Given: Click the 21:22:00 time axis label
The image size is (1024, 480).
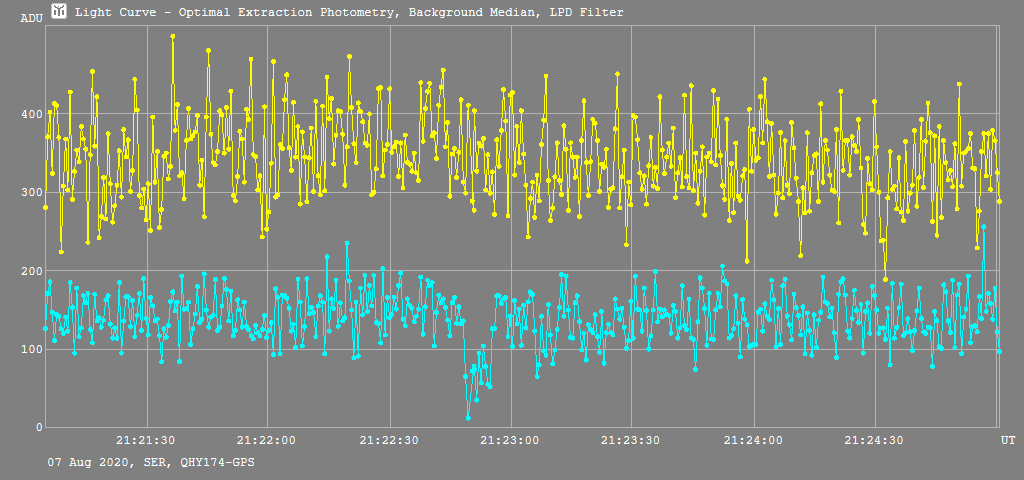Looking at the screenshot, I should click(x=266, y=440).
